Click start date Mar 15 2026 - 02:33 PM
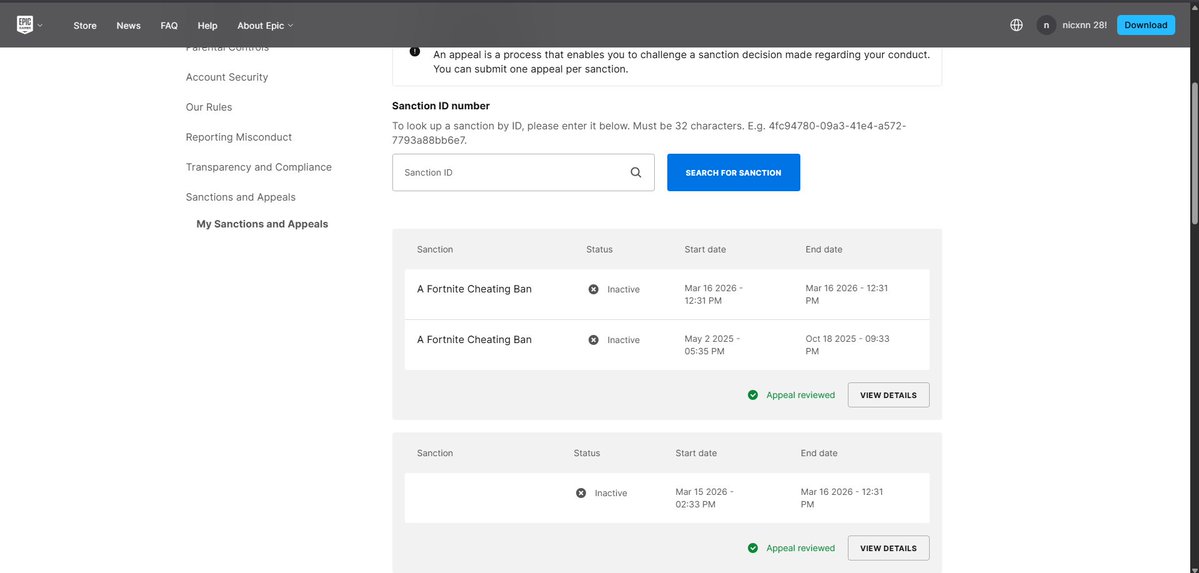Image resolution: width=1199 pixels, height=573 pixels. 705,498
